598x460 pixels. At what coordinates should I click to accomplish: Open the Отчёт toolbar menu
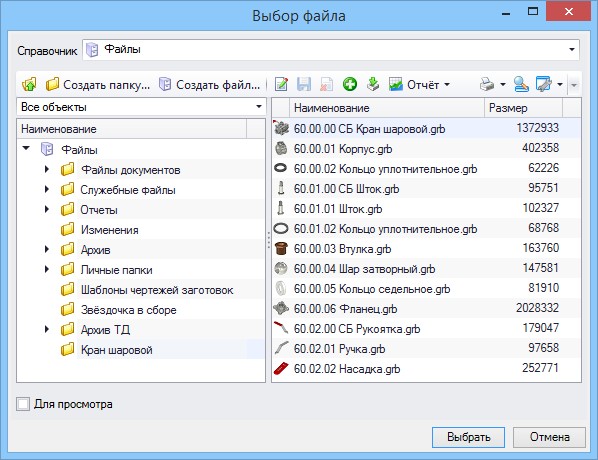point(419,84)
